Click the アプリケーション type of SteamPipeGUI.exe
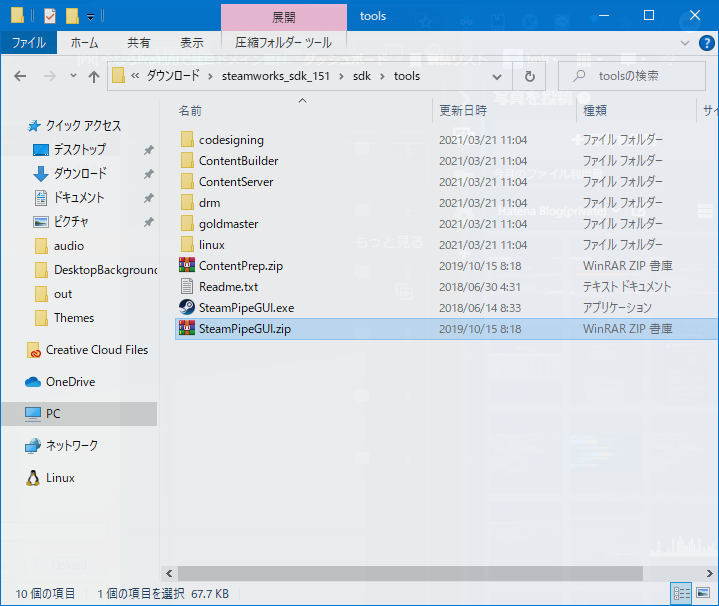This screenshot has width=719, height=606. 617,308
